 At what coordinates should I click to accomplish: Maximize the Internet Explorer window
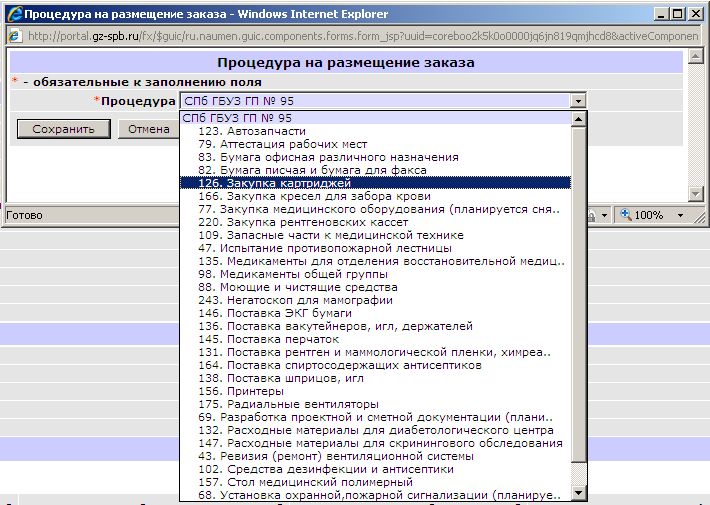click(x=678, y=14)
